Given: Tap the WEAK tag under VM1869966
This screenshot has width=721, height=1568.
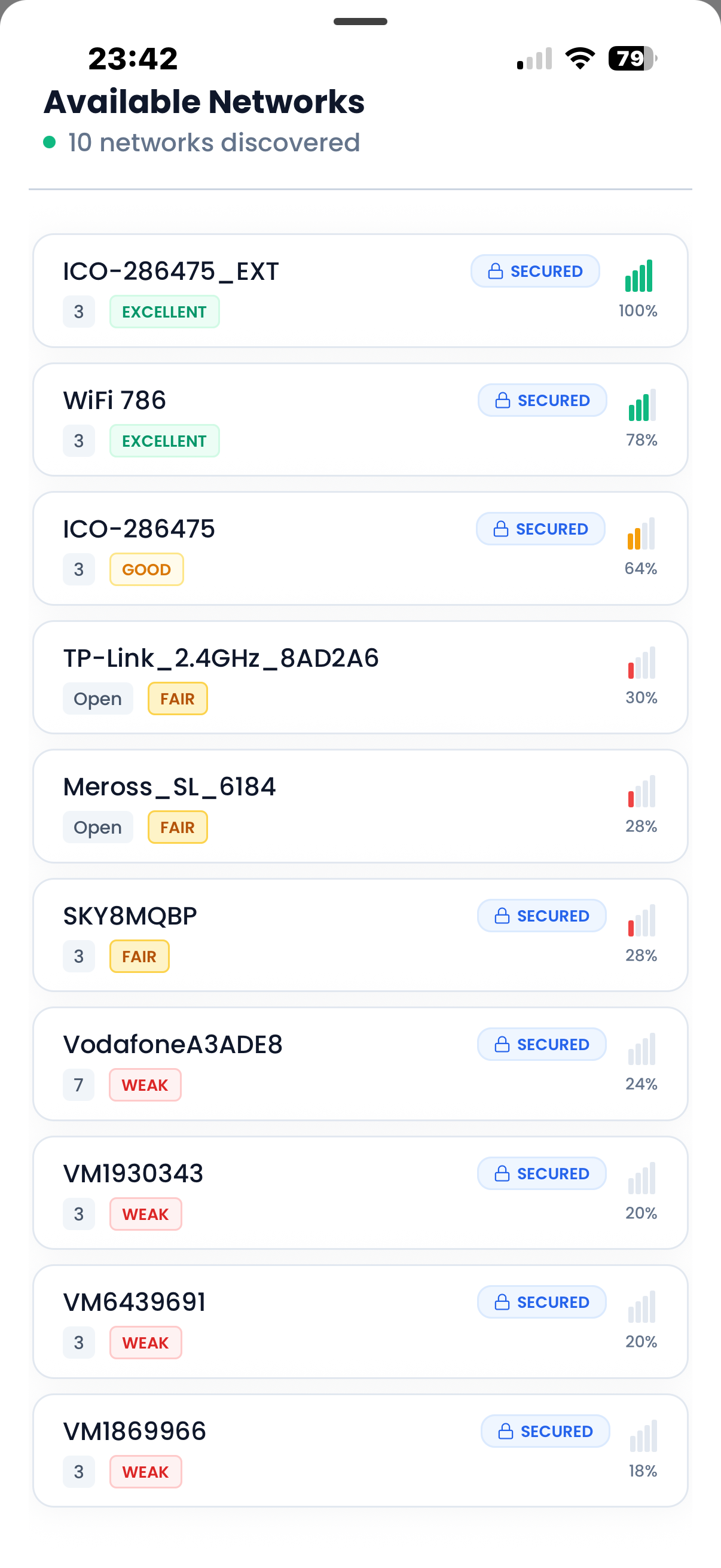Looking at the screenshot, I should pyautogui.click(x=145, y=1472).
